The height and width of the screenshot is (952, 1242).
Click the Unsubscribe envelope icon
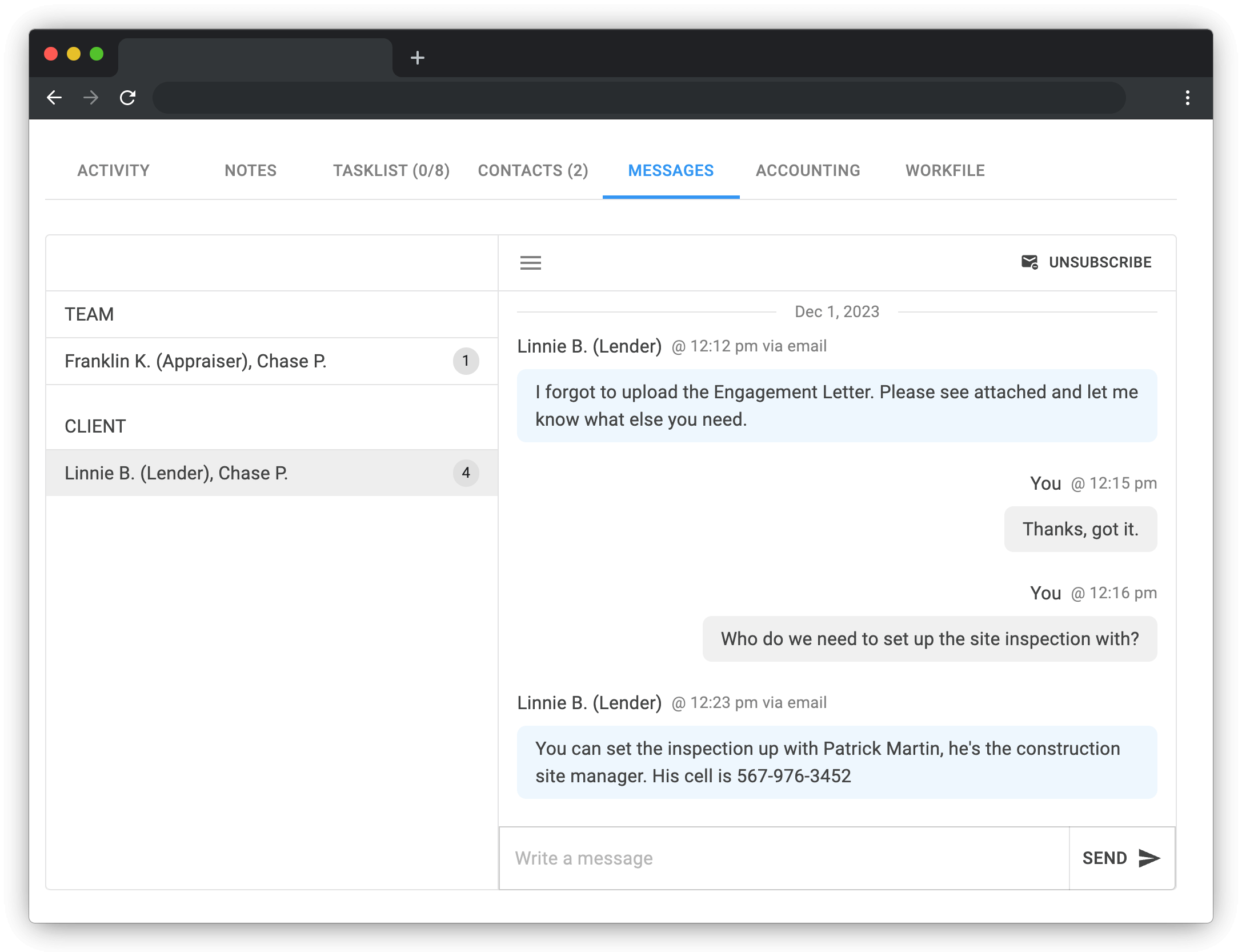click(1029, 262)
